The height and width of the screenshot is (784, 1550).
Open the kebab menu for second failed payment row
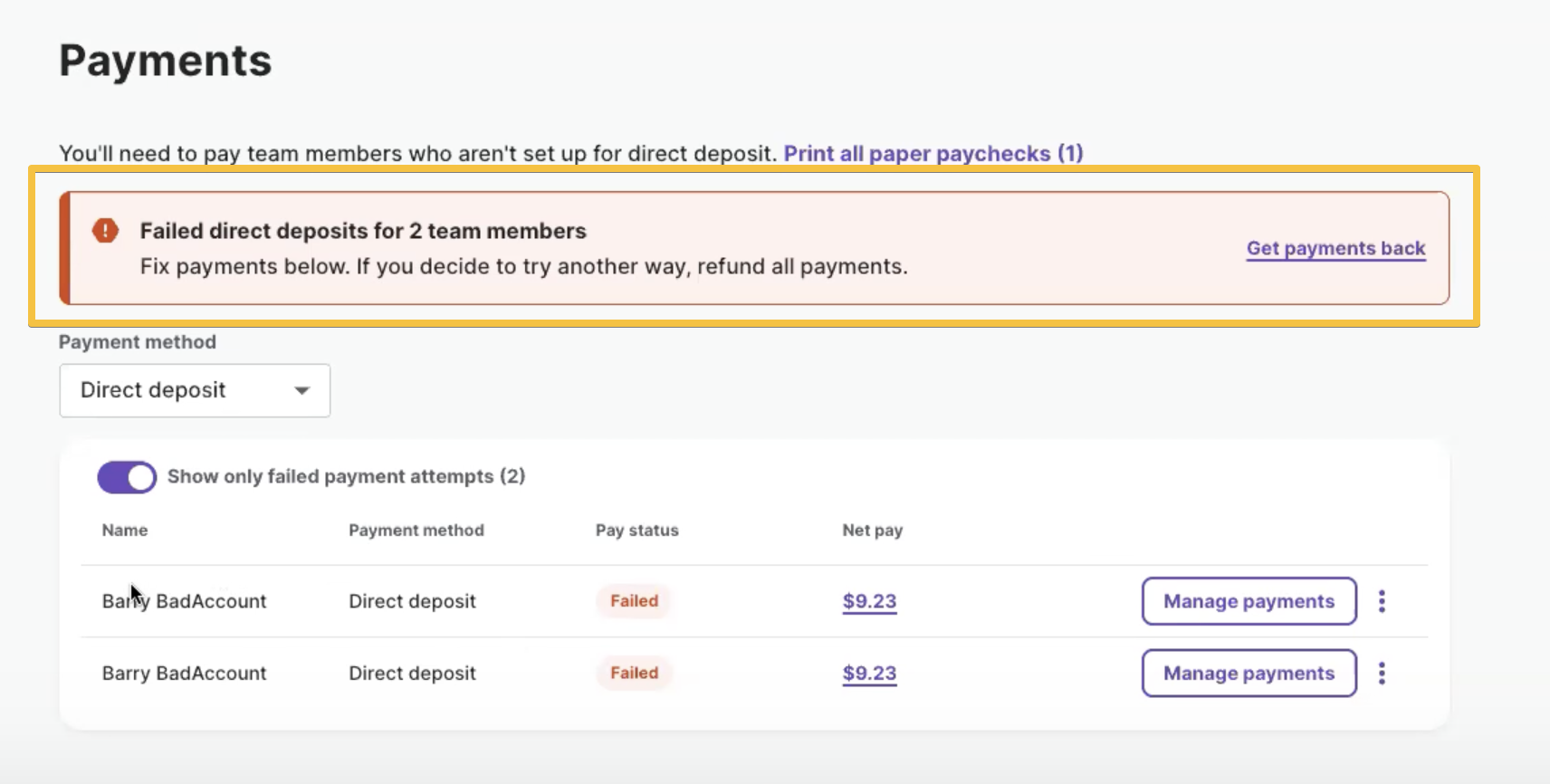1382,673
